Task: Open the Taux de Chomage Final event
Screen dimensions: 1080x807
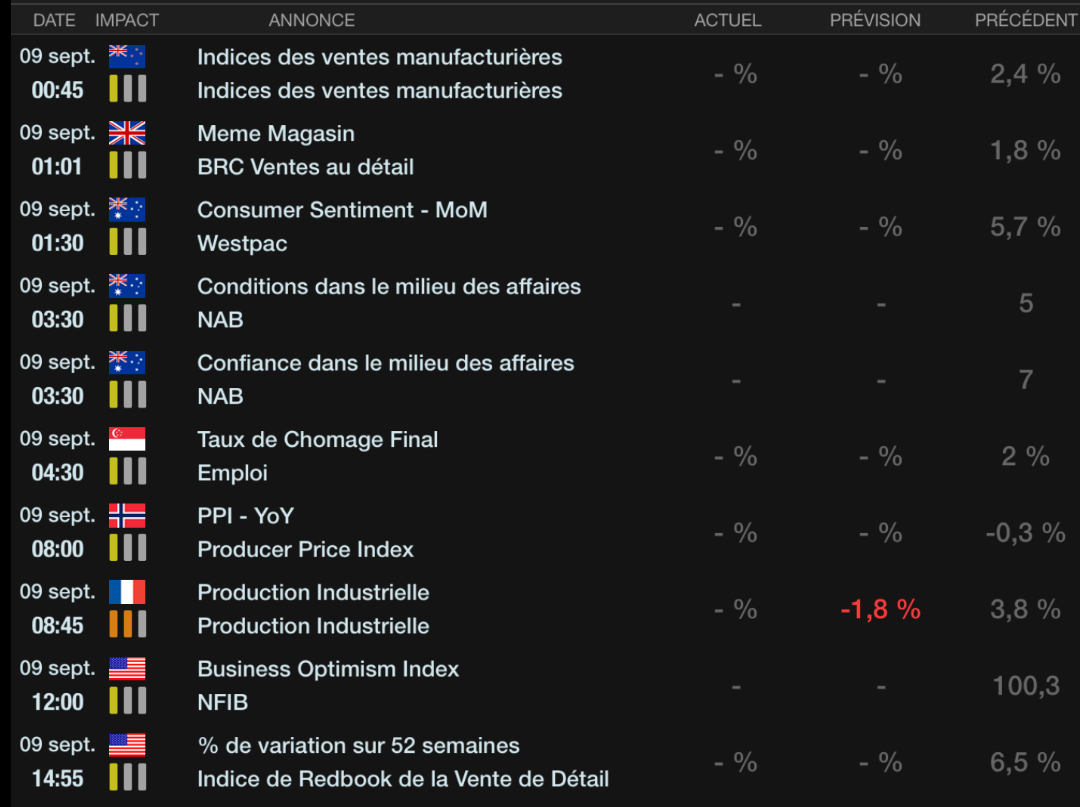Action: 317,439
